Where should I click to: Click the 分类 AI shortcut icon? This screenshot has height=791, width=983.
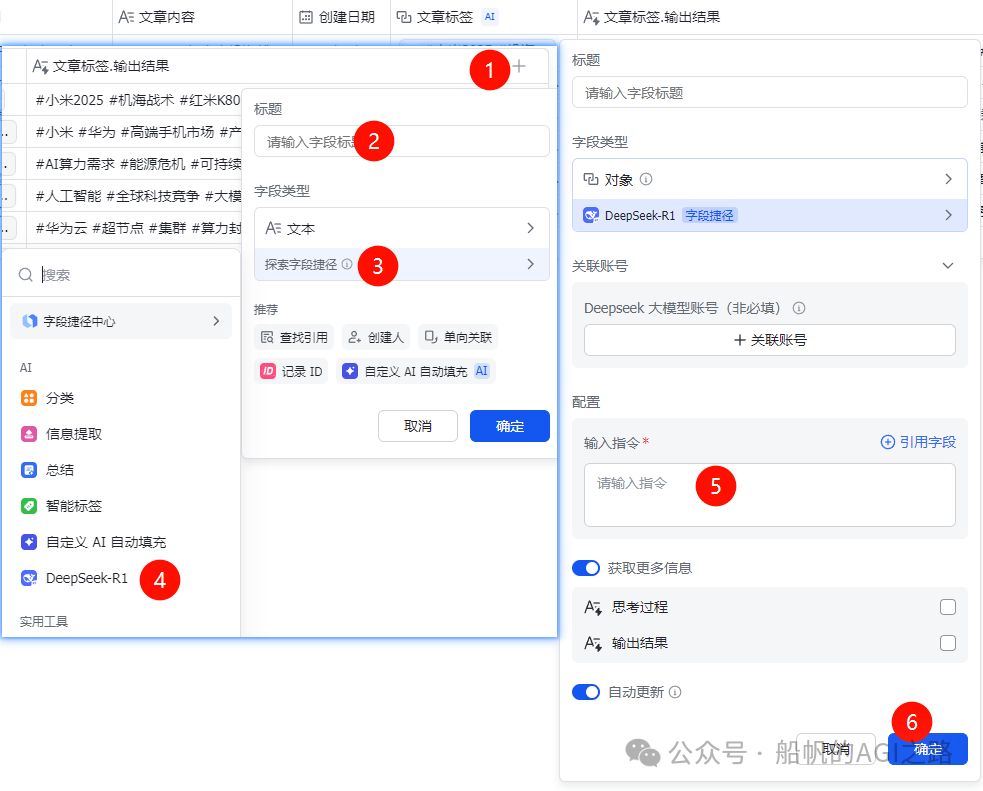29,398
